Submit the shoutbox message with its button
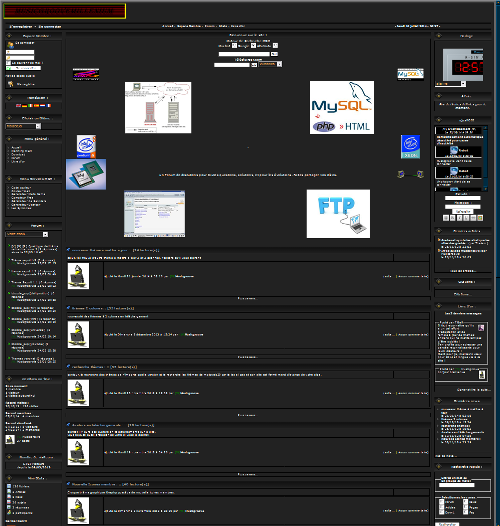500x526 pixels. click(463, 211)
